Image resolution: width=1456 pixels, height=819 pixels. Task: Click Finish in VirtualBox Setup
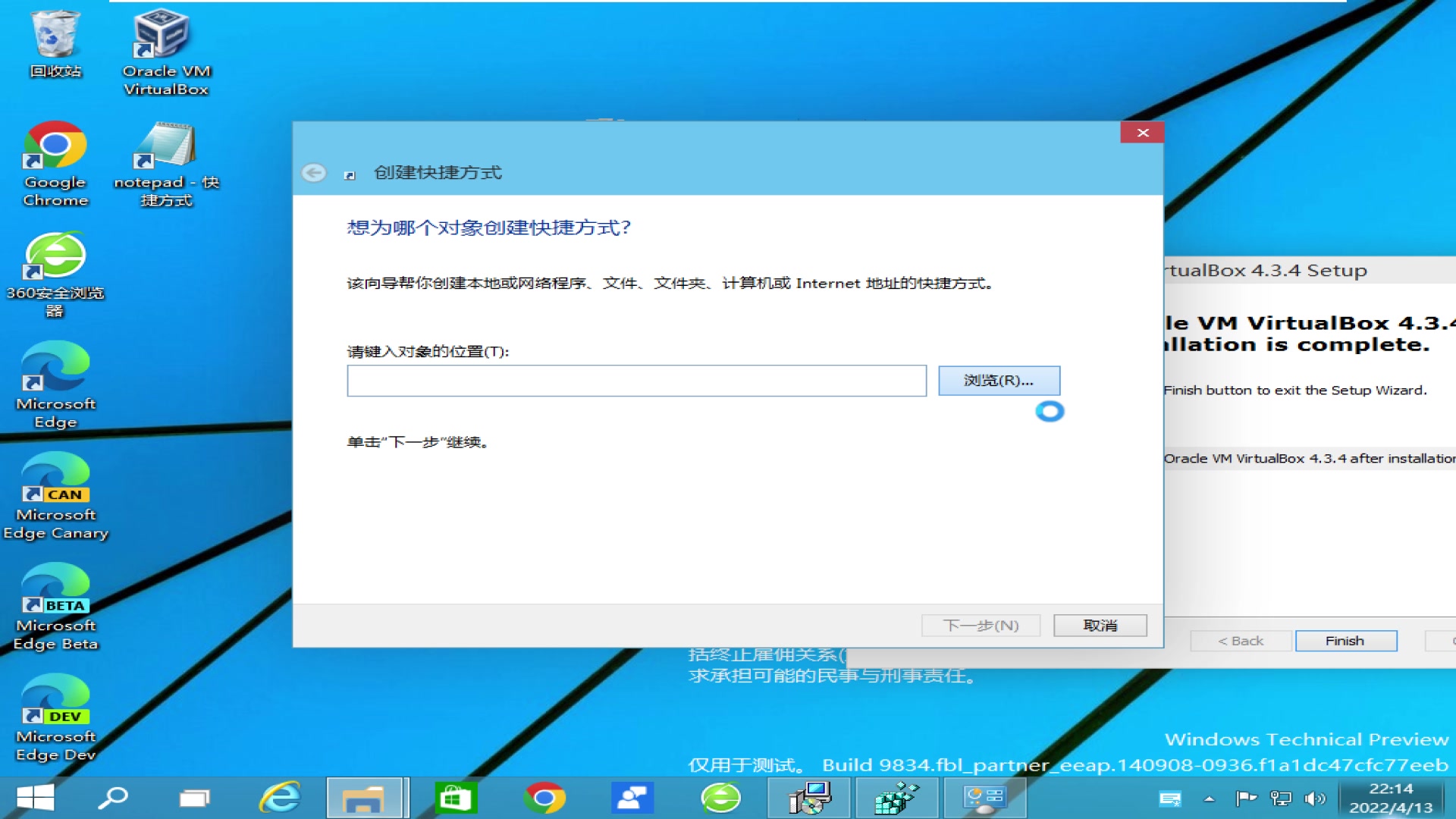(1346, 641)
